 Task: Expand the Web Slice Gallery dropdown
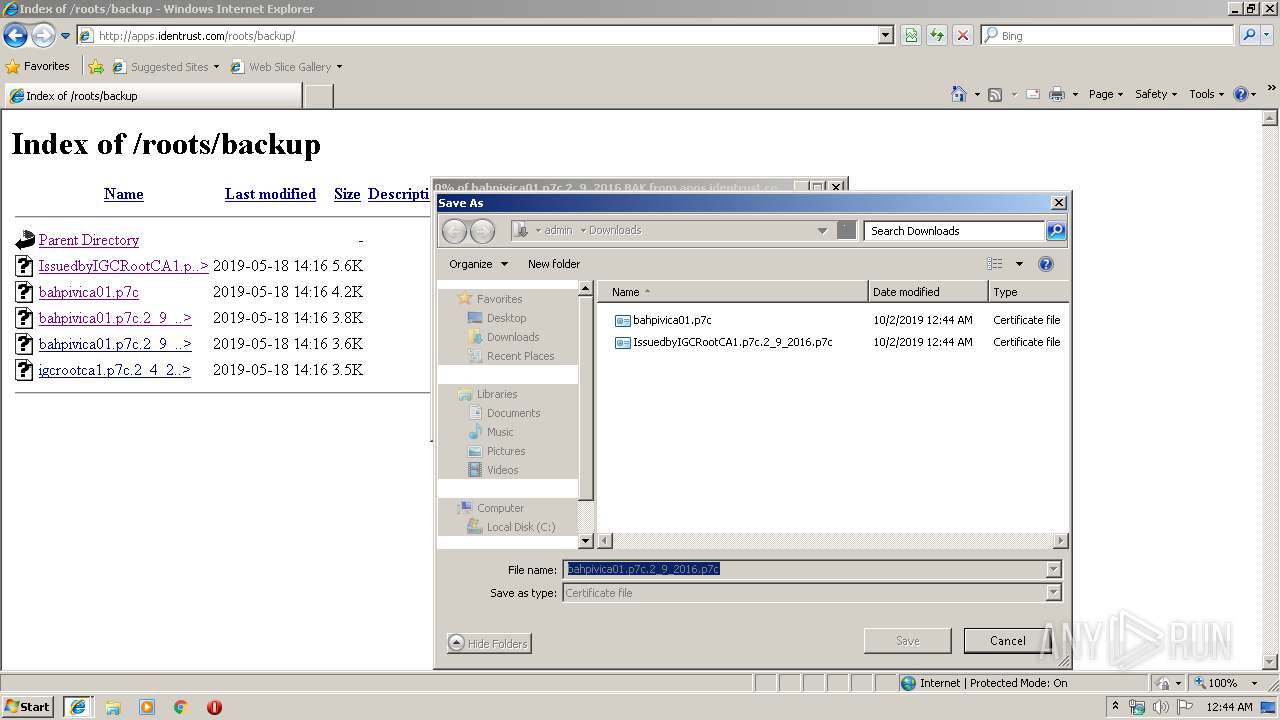point(339,67)
